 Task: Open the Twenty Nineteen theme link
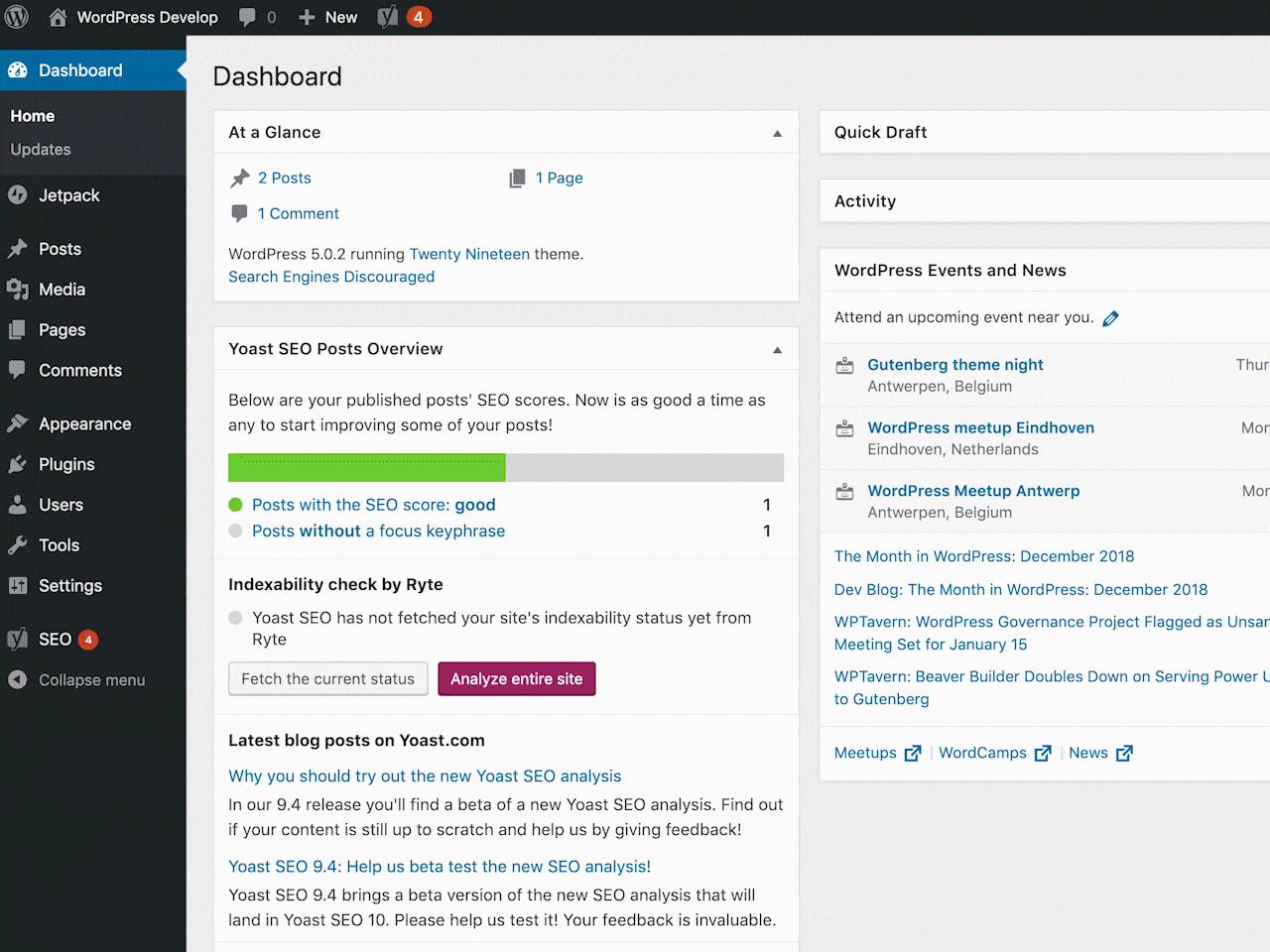coord(469,254)
